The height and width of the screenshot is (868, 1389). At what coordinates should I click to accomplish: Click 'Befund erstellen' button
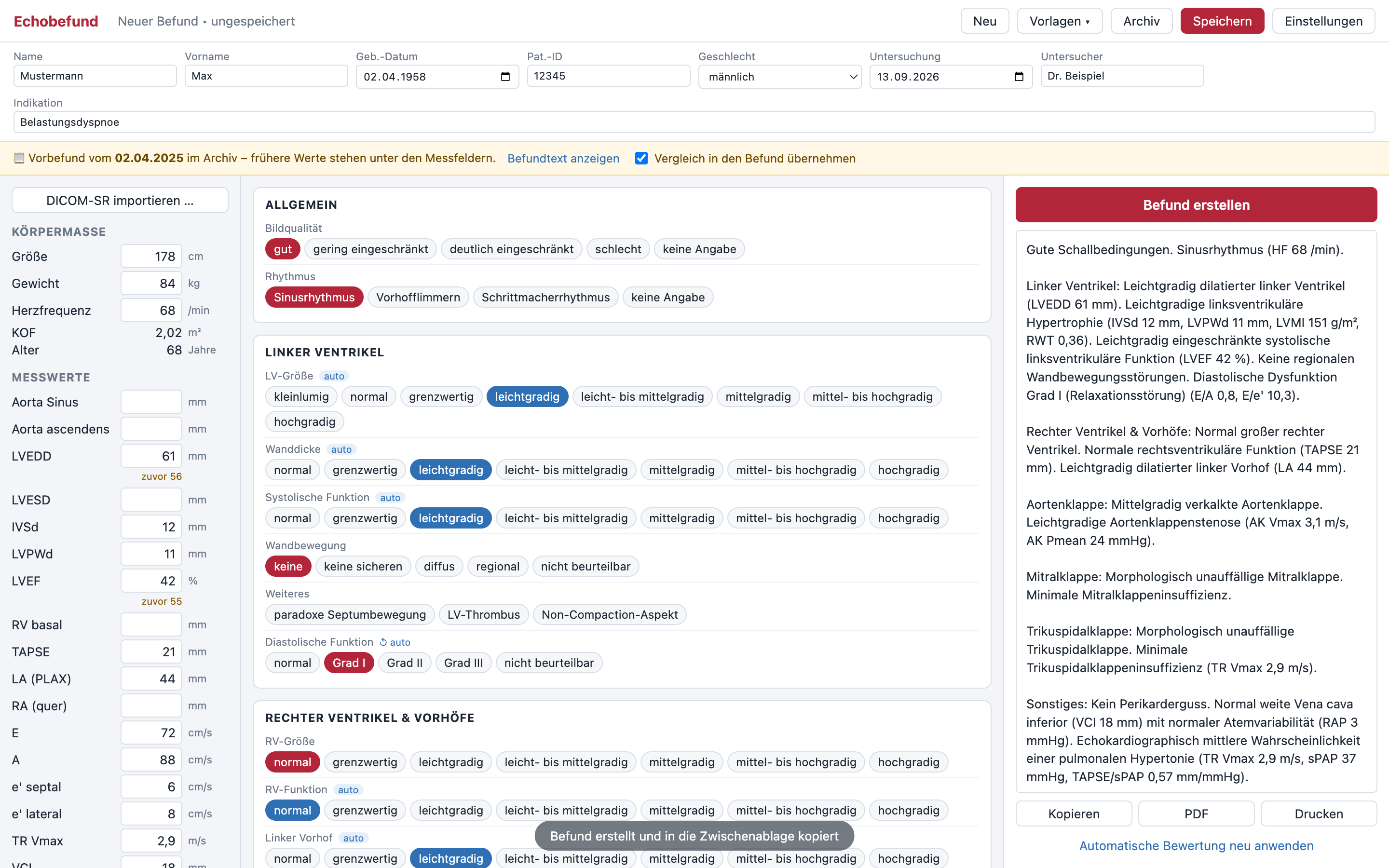[x=1196, y=205]
